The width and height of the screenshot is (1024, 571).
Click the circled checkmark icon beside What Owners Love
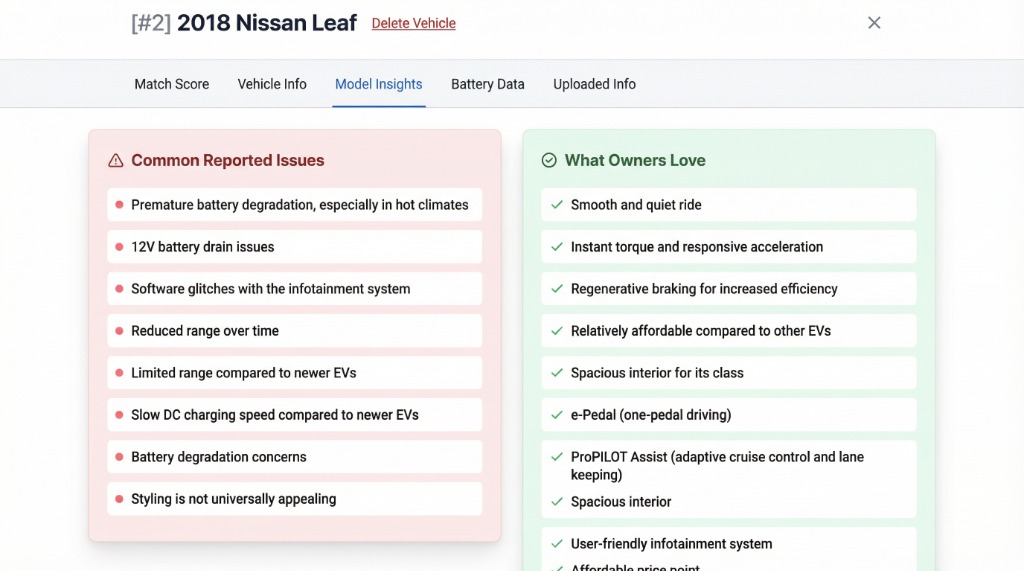point(549,160)
